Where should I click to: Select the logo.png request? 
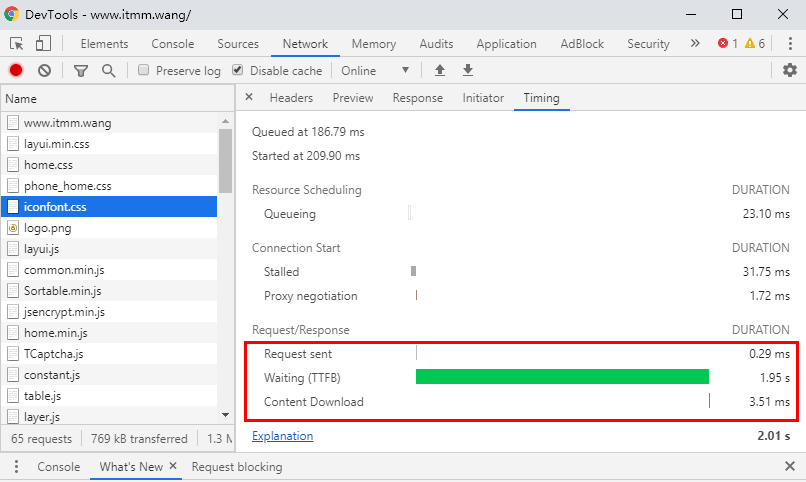click(109, 228)
